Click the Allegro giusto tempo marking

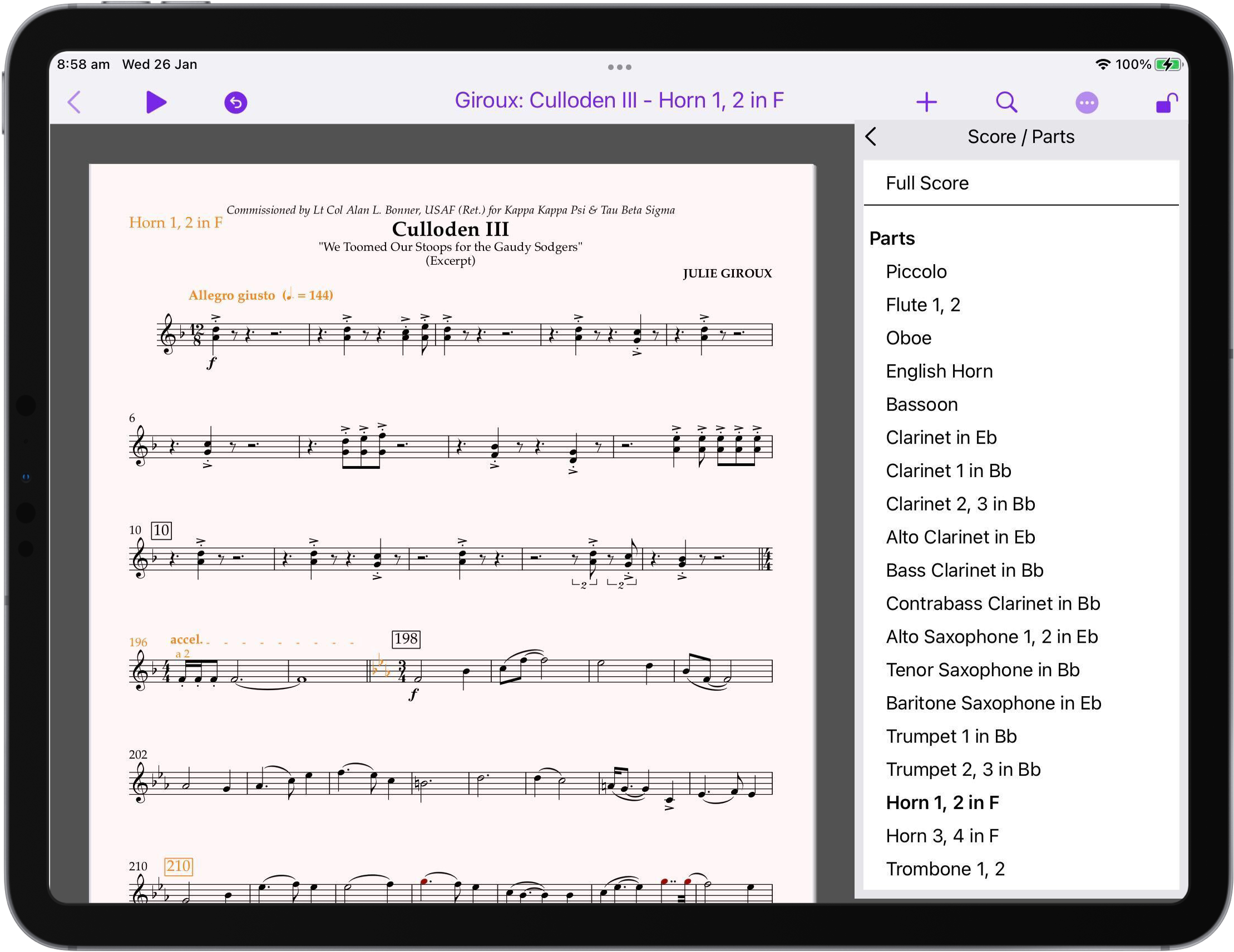[260, 295]
